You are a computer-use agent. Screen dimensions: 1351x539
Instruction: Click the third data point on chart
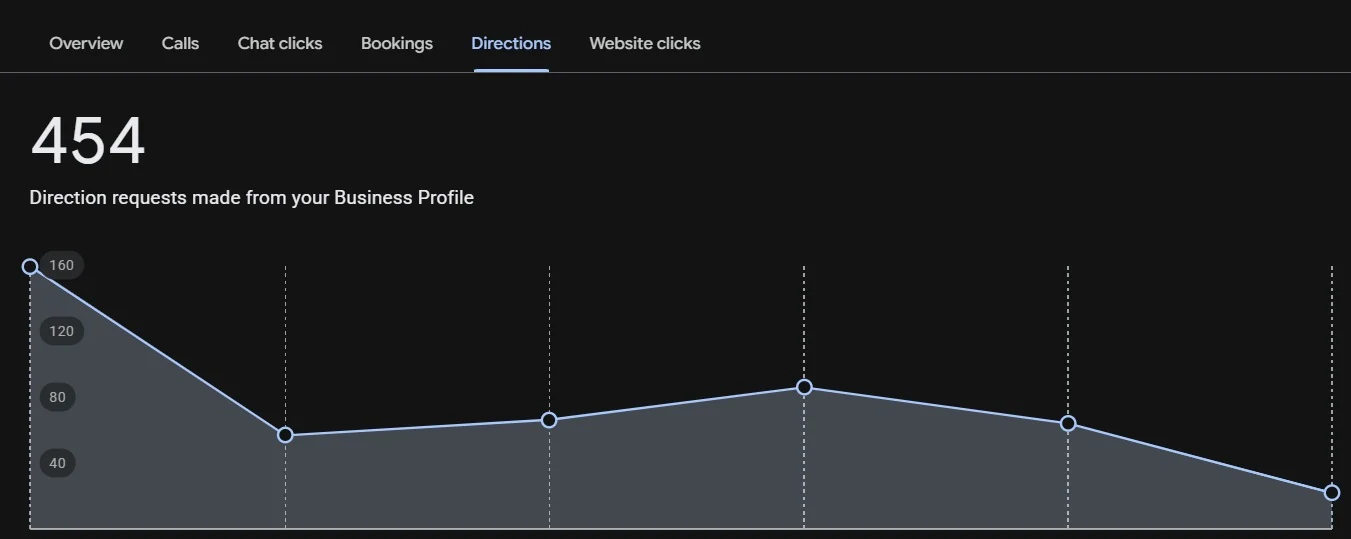tap(549, 420)
